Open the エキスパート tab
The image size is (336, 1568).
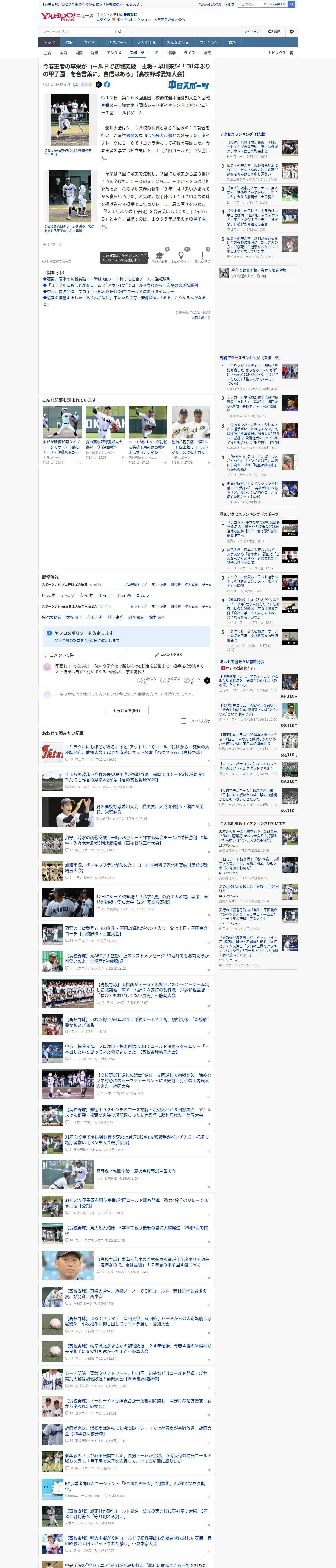[x=116, y=43]
